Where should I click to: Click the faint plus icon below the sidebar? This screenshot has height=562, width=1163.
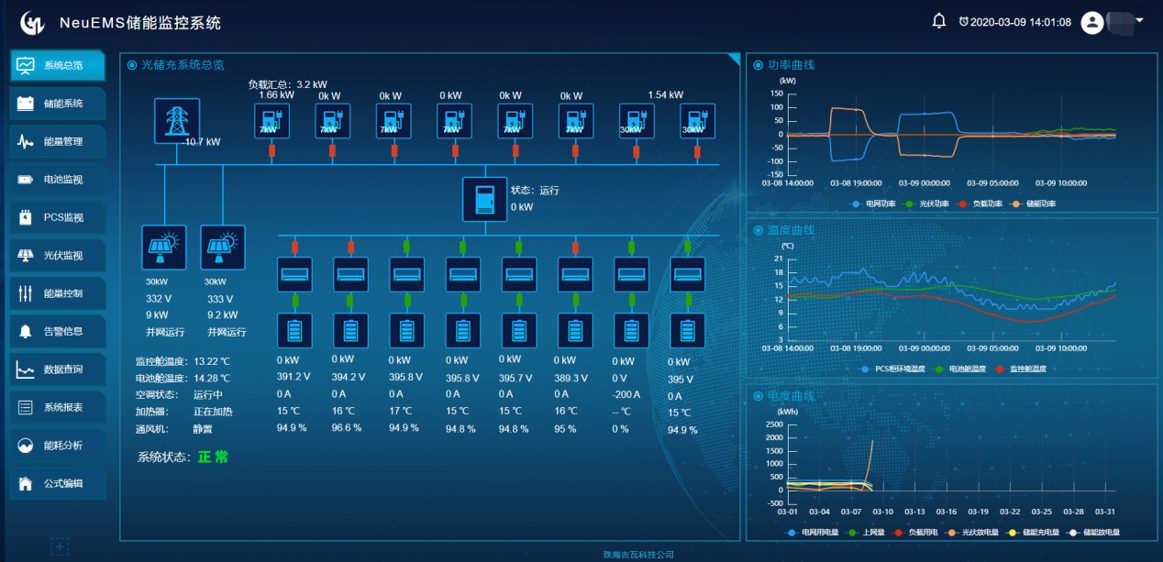[59, 547]
